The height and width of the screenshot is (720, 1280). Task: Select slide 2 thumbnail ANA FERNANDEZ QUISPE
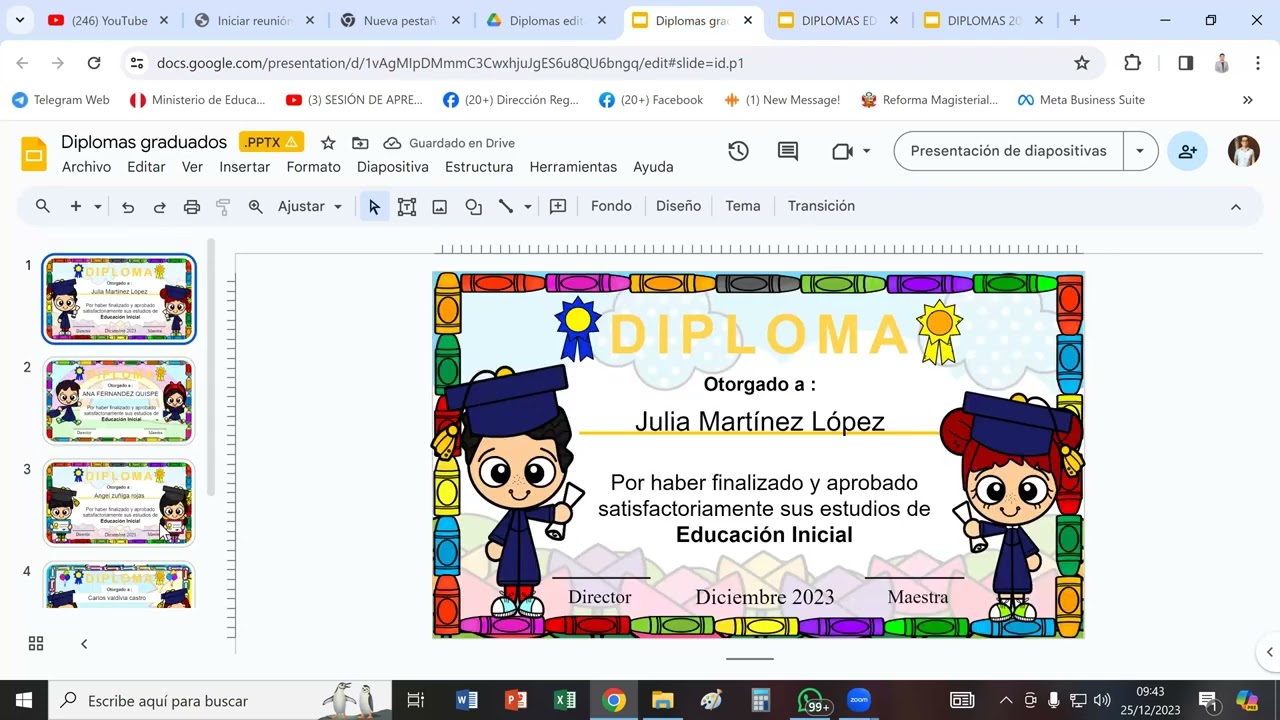tap(119, 400)
